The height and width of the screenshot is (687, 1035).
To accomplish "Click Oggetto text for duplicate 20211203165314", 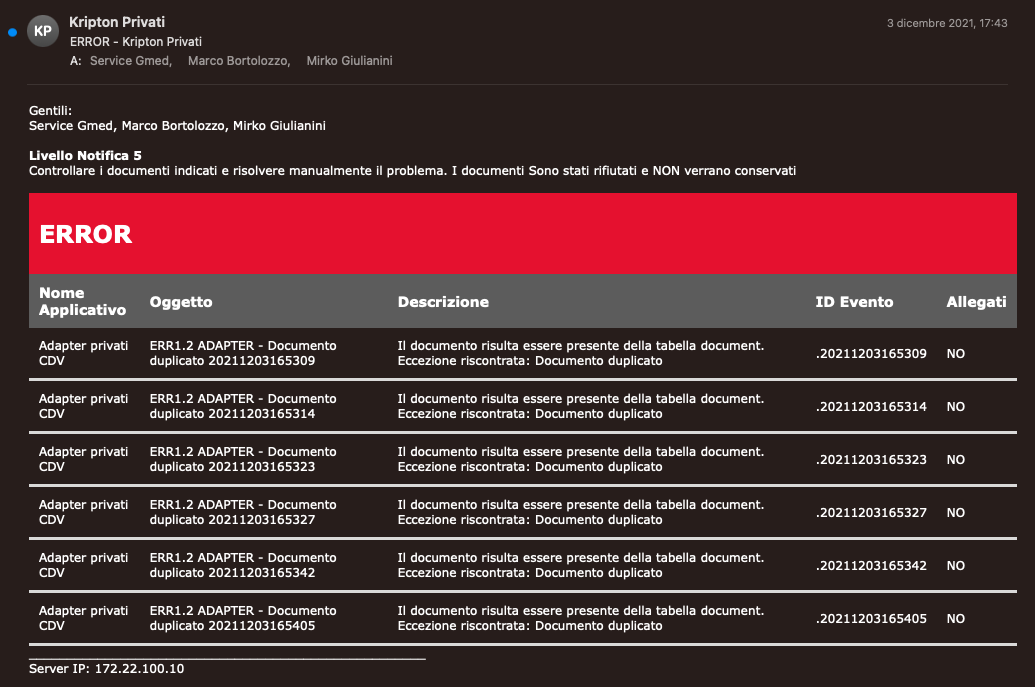I will coord(243,406).
